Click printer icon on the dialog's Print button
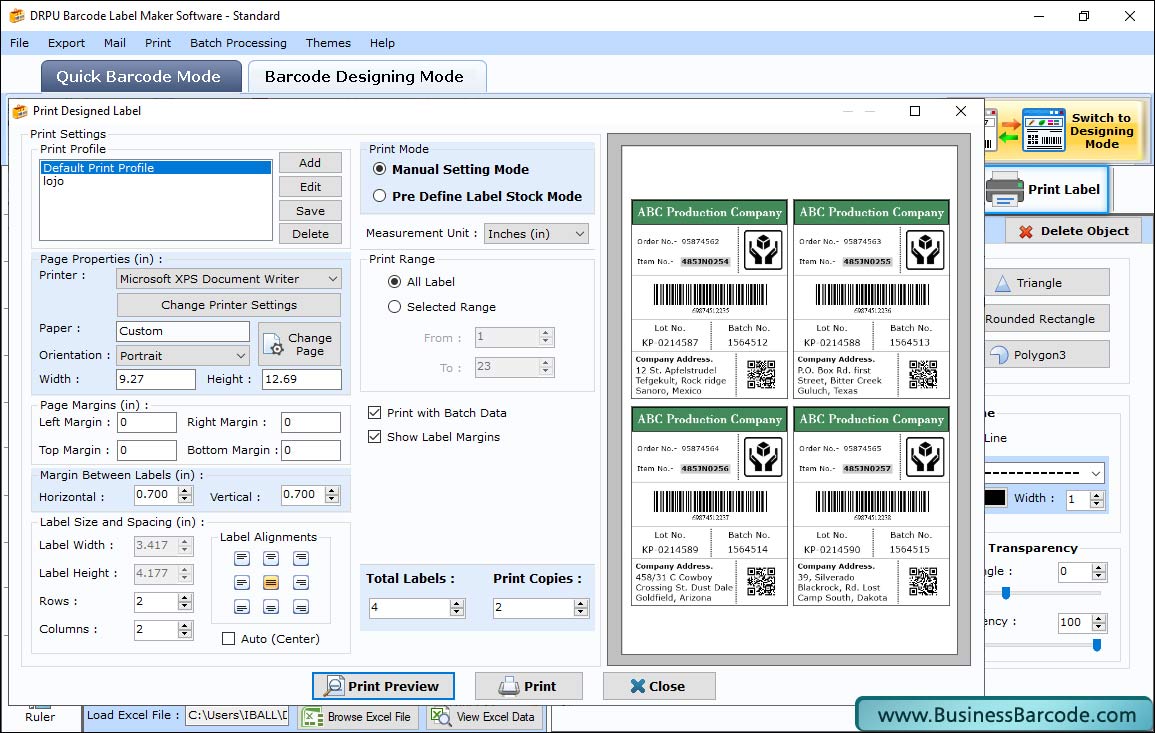This screenshot has width=1155, height=733. pos(509,686)
